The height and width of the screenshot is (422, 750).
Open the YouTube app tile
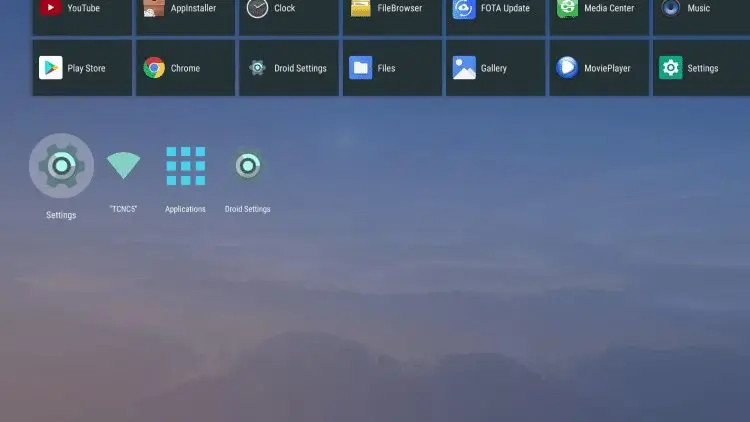pyautogui.click(x=82, y=17)
